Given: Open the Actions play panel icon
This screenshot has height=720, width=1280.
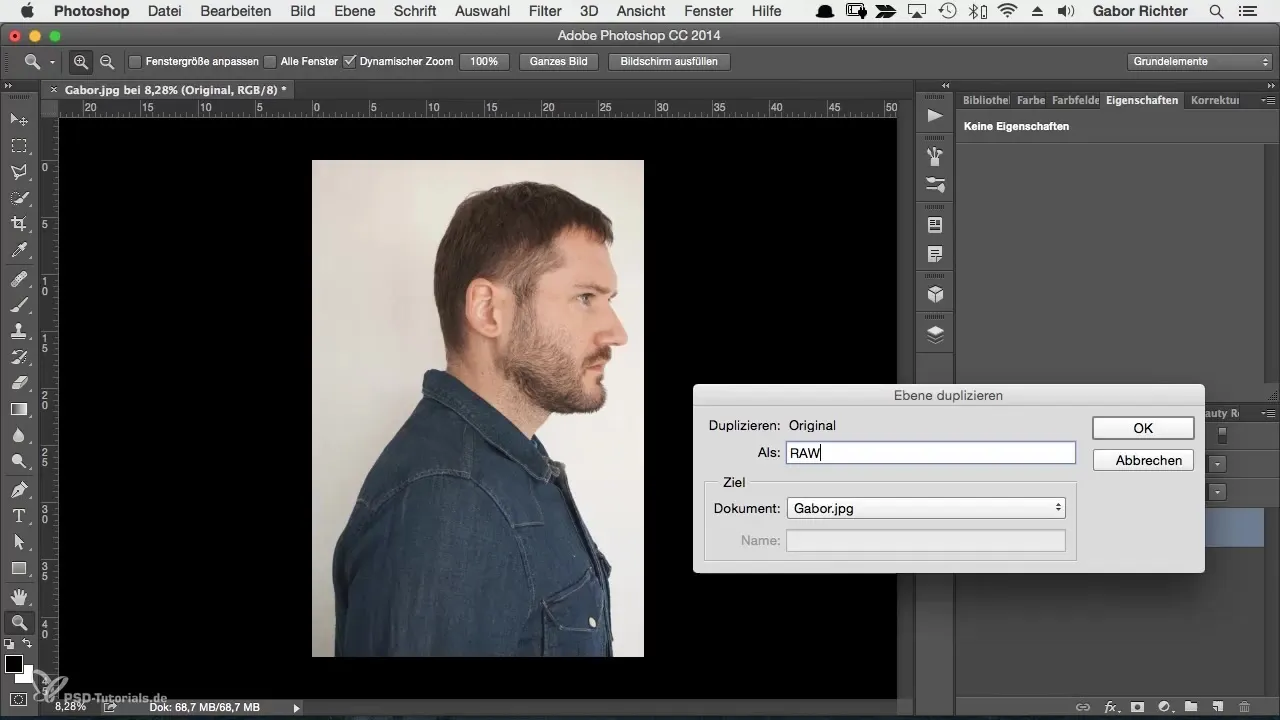Looking at the screenshot, I should point(935,116).
